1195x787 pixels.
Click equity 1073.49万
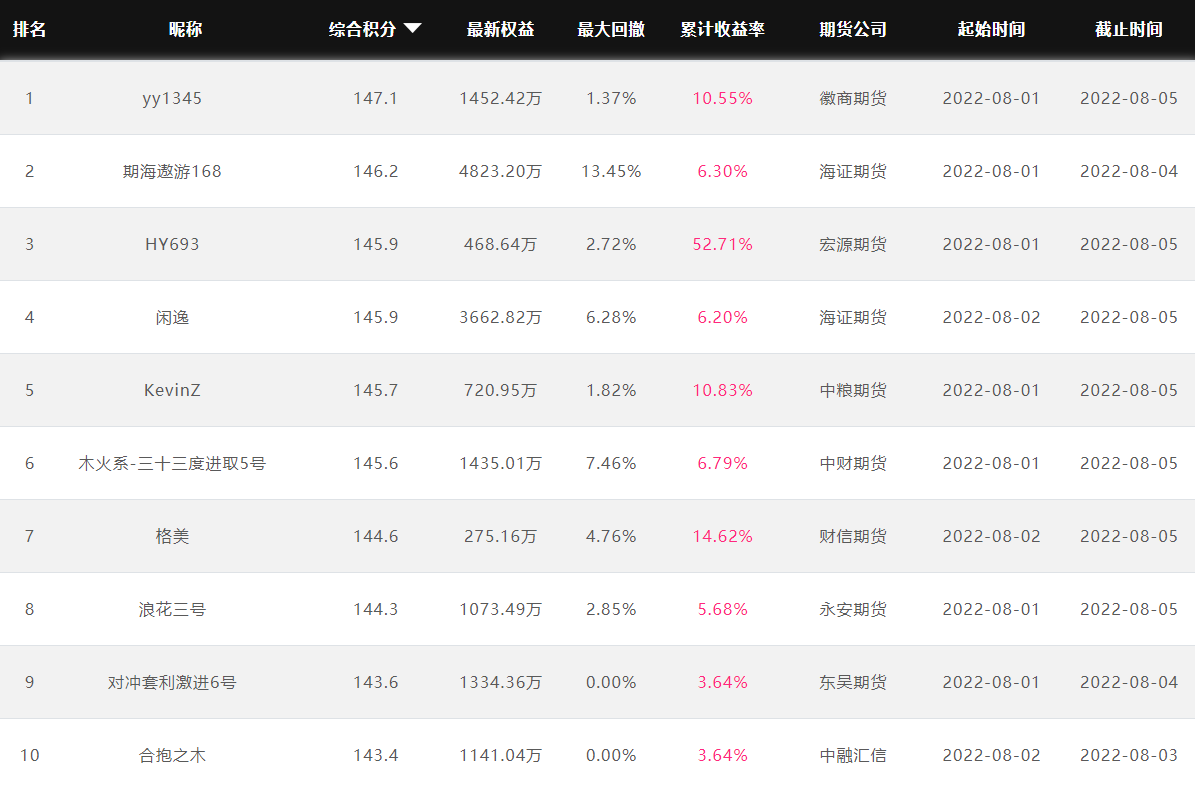[x=501, y=609]
